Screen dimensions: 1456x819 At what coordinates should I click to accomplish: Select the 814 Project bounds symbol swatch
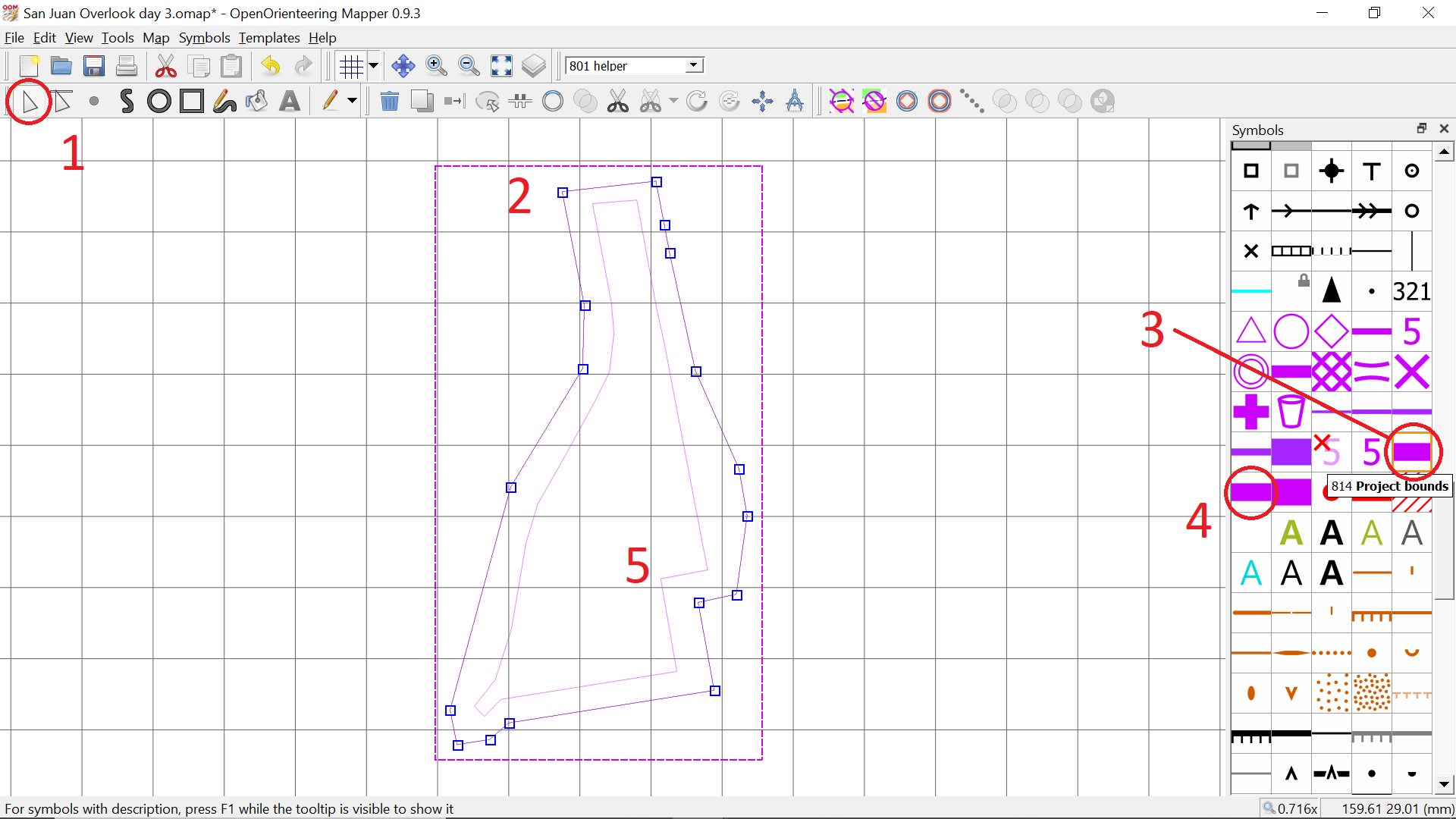(1411, 452)
